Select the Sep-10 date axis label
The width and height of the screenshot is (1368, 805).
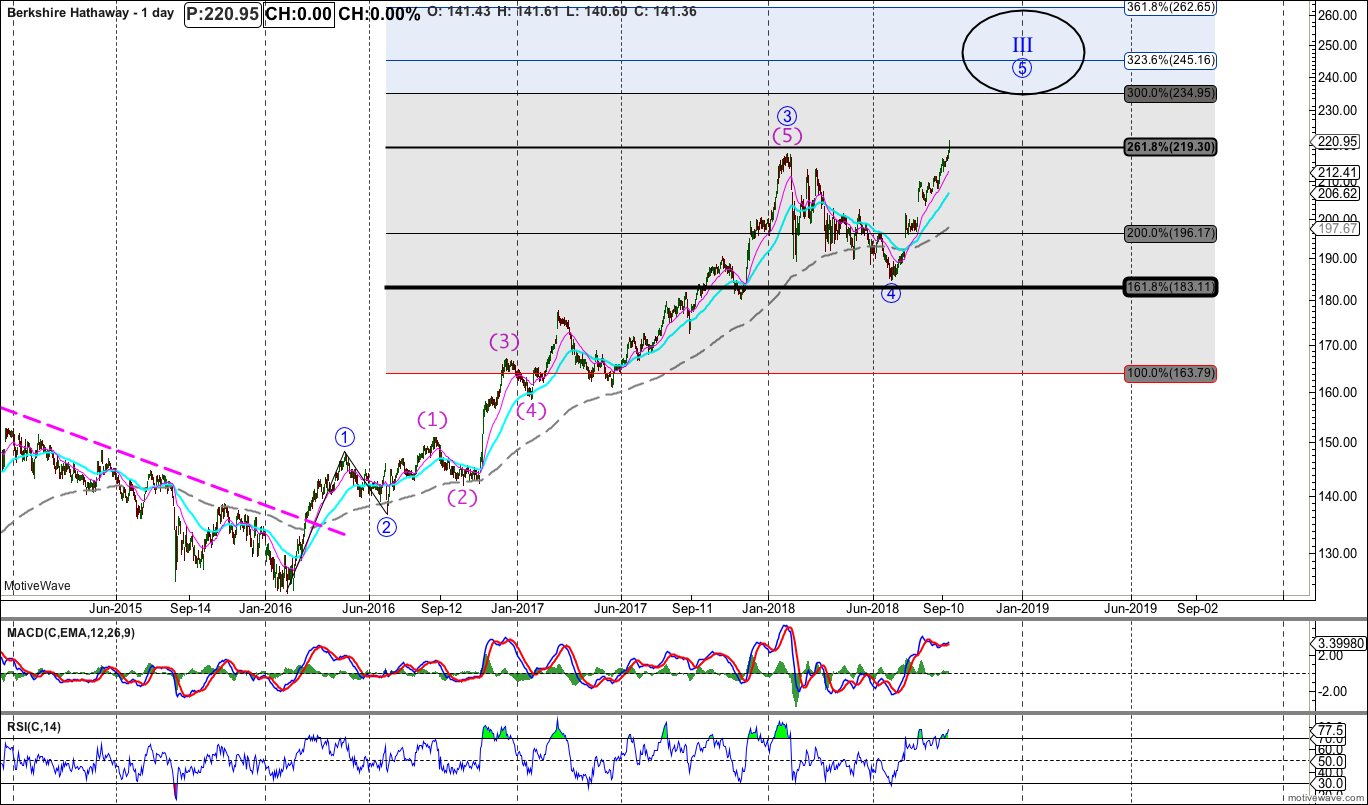[942, 606]
